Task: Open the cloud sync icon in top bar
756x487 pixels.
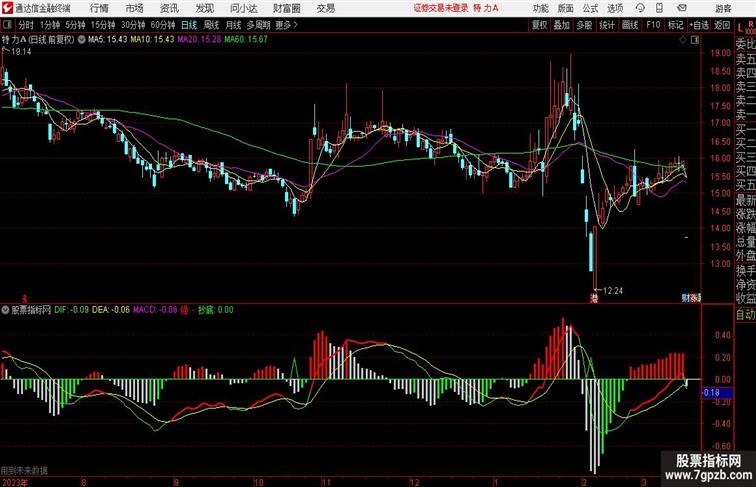Action: click(640, 8)
